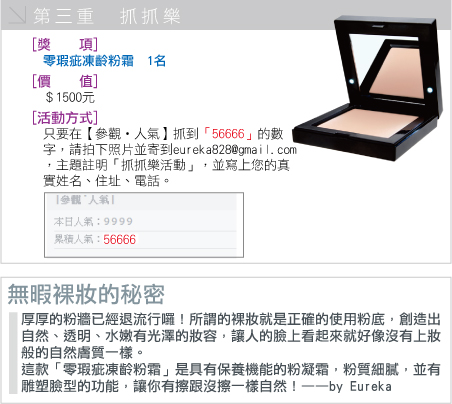Click the by Eureka signature text

[360, 387]
